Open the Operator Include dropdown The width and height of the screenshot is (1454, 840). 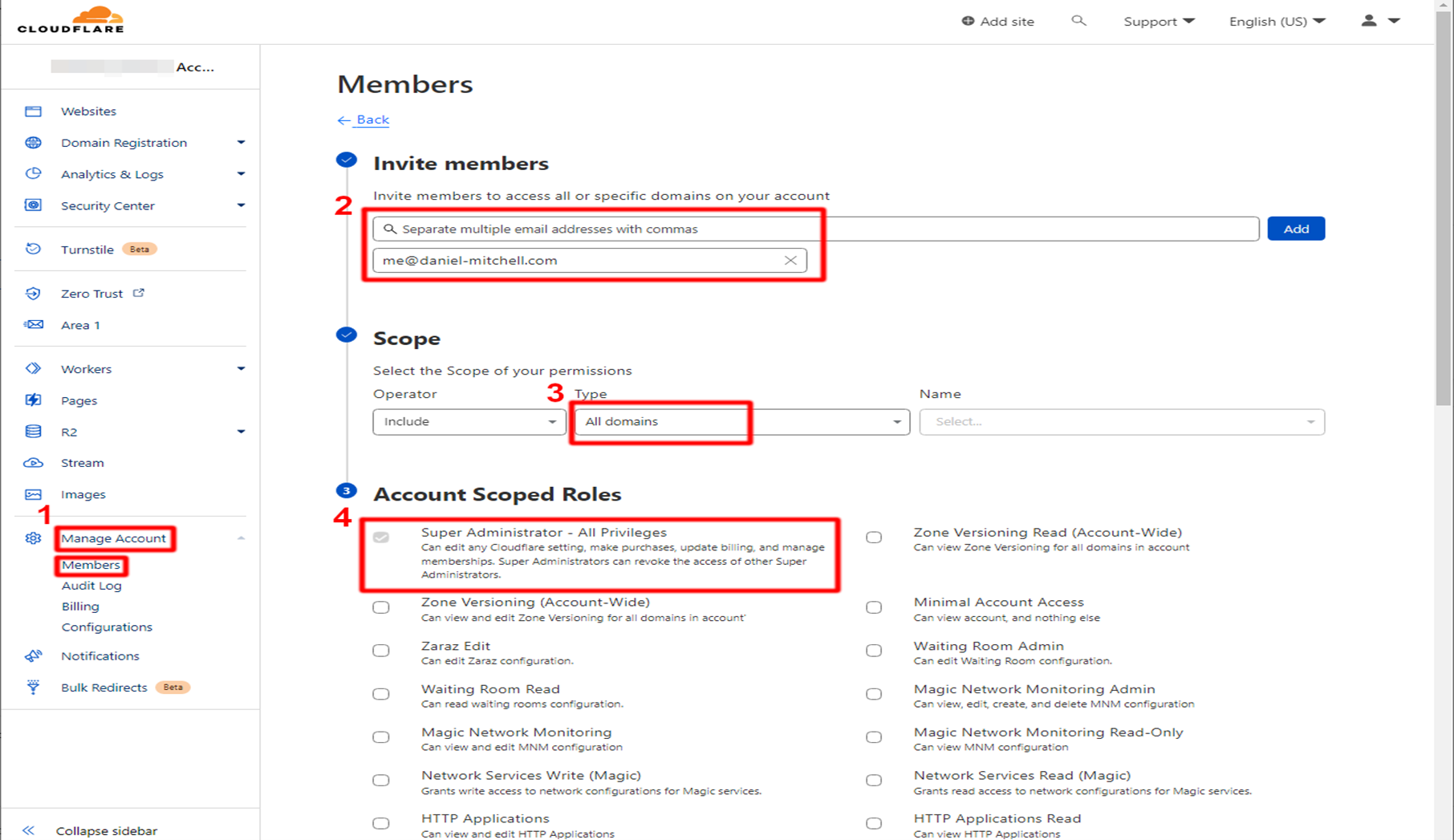469,422
